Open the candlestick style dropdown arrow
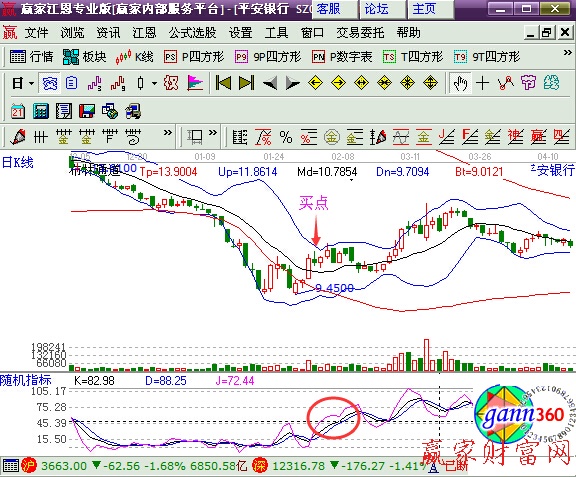Viewport: 576px width, 477px height. pos(155,83)
